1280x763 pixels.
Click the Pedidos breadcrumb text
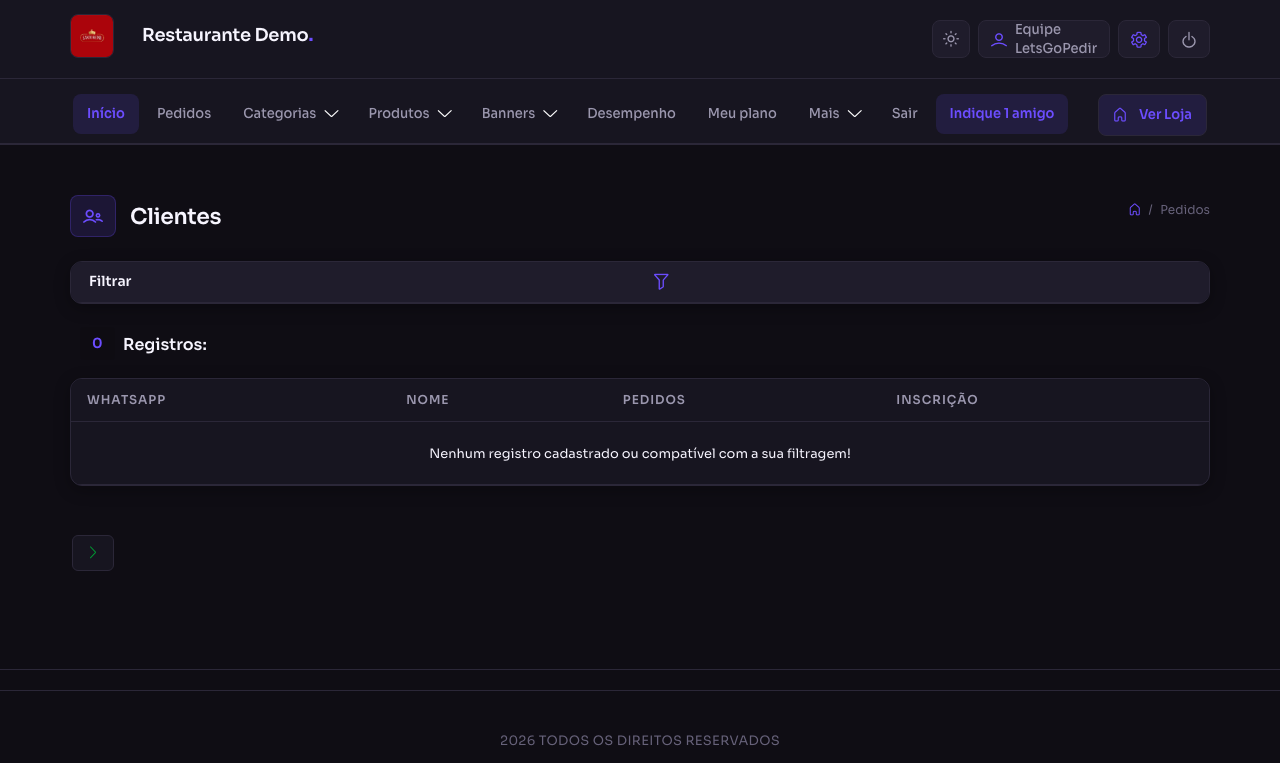point(1185,210)
